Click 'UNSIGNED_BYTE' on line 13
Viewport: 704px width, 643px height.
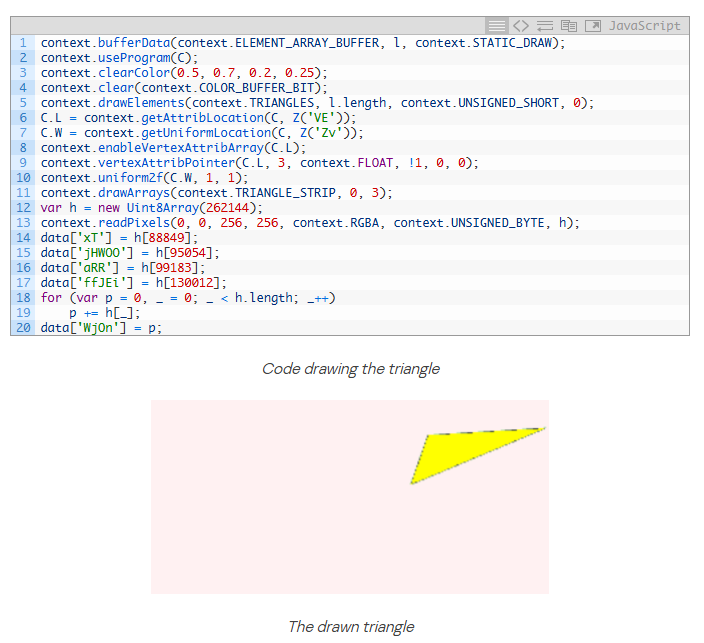point(497,223)
